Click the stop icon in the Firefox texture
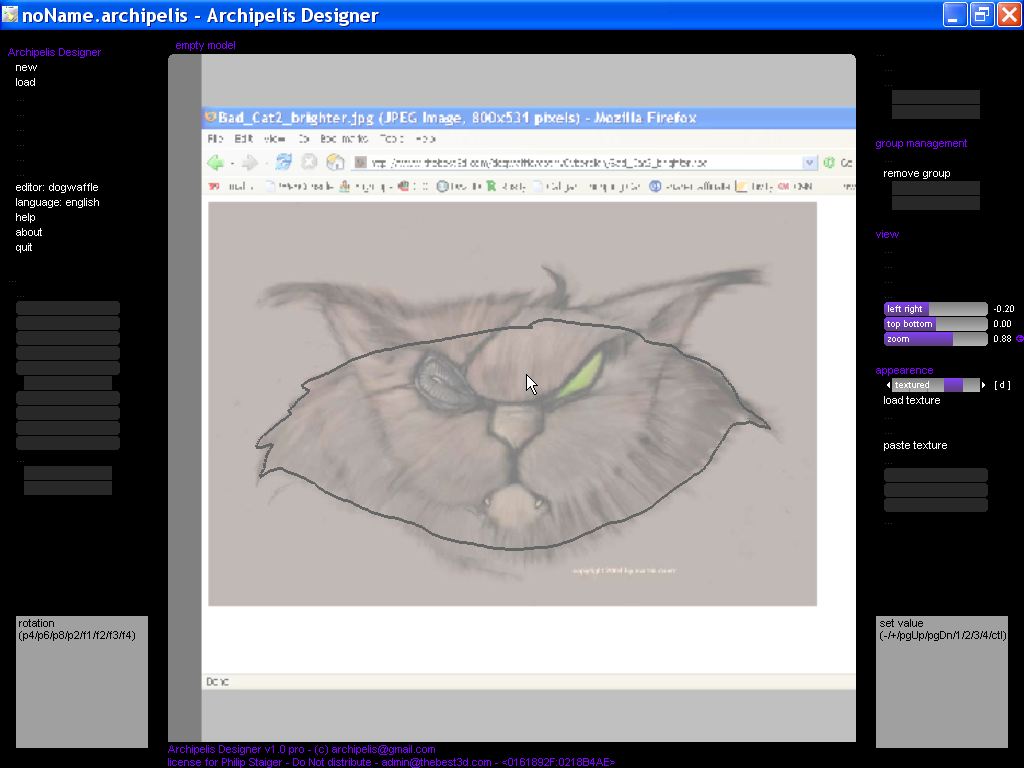Screen dimensions: 1024x768 coord(309,162)
